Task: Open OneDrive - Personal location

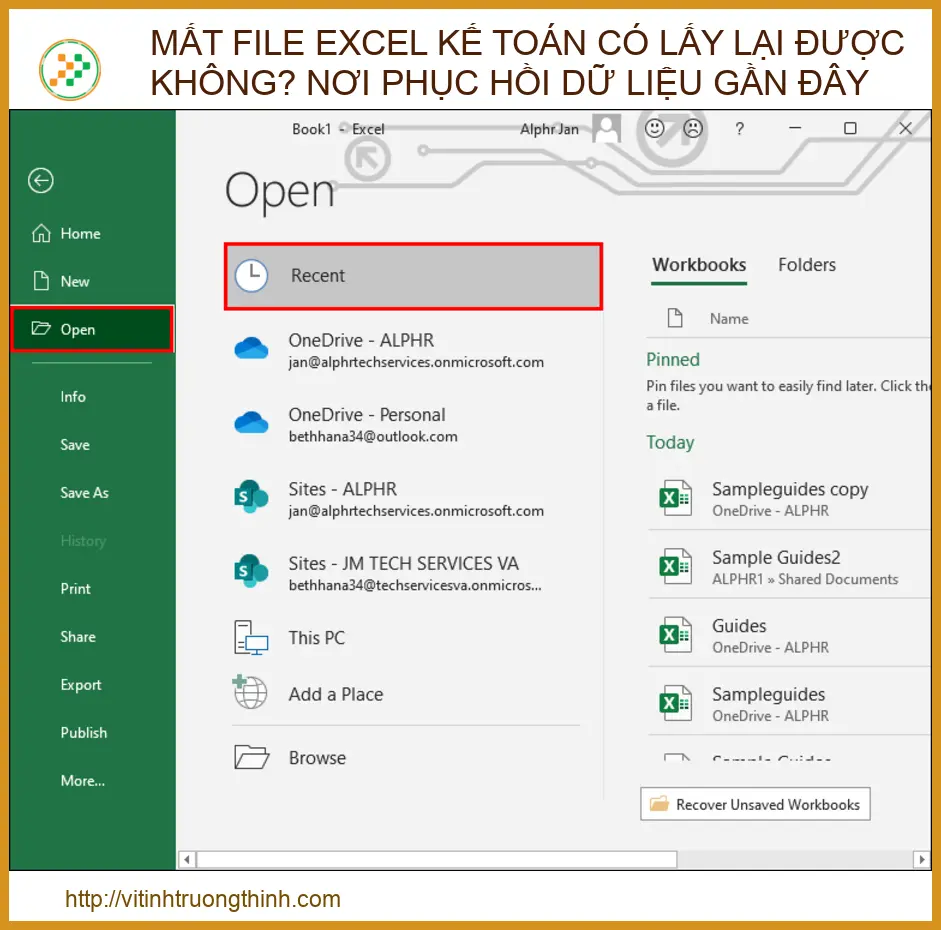Action: (413, 425)
